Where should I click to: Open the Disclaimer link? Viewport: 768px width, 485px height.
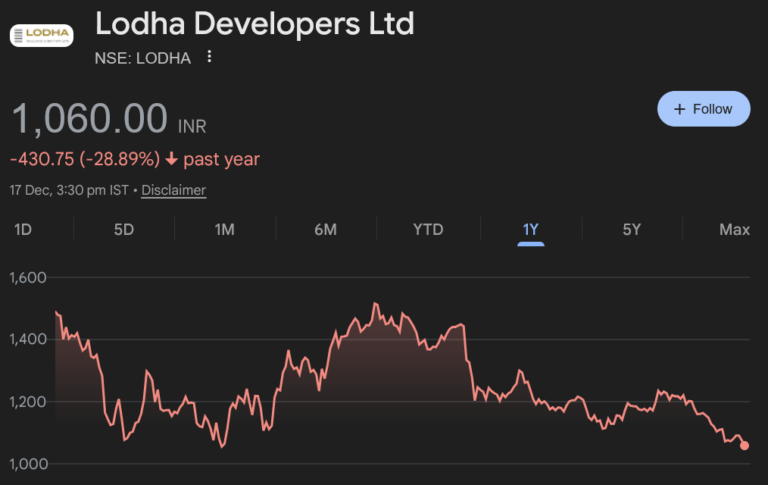coord(174,190)
